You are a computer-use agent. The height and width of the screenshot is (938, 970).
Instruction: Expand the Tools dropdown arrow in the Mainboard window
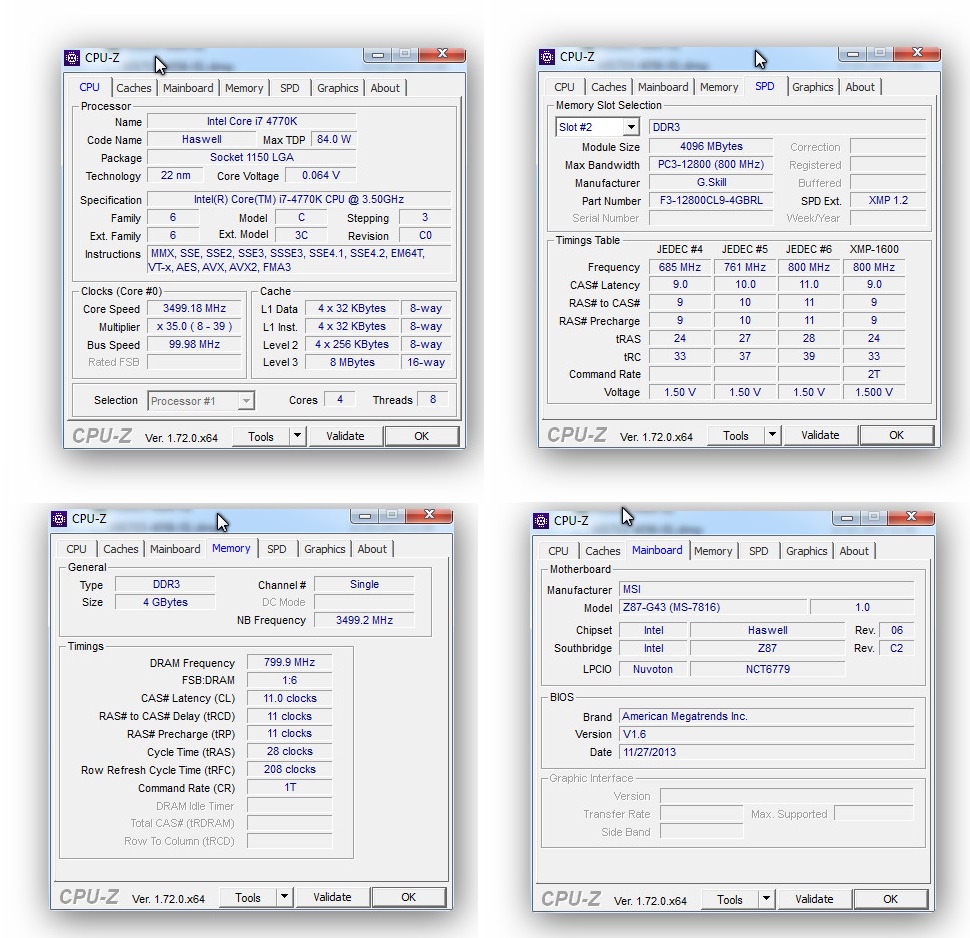click(x=766, y=899)
